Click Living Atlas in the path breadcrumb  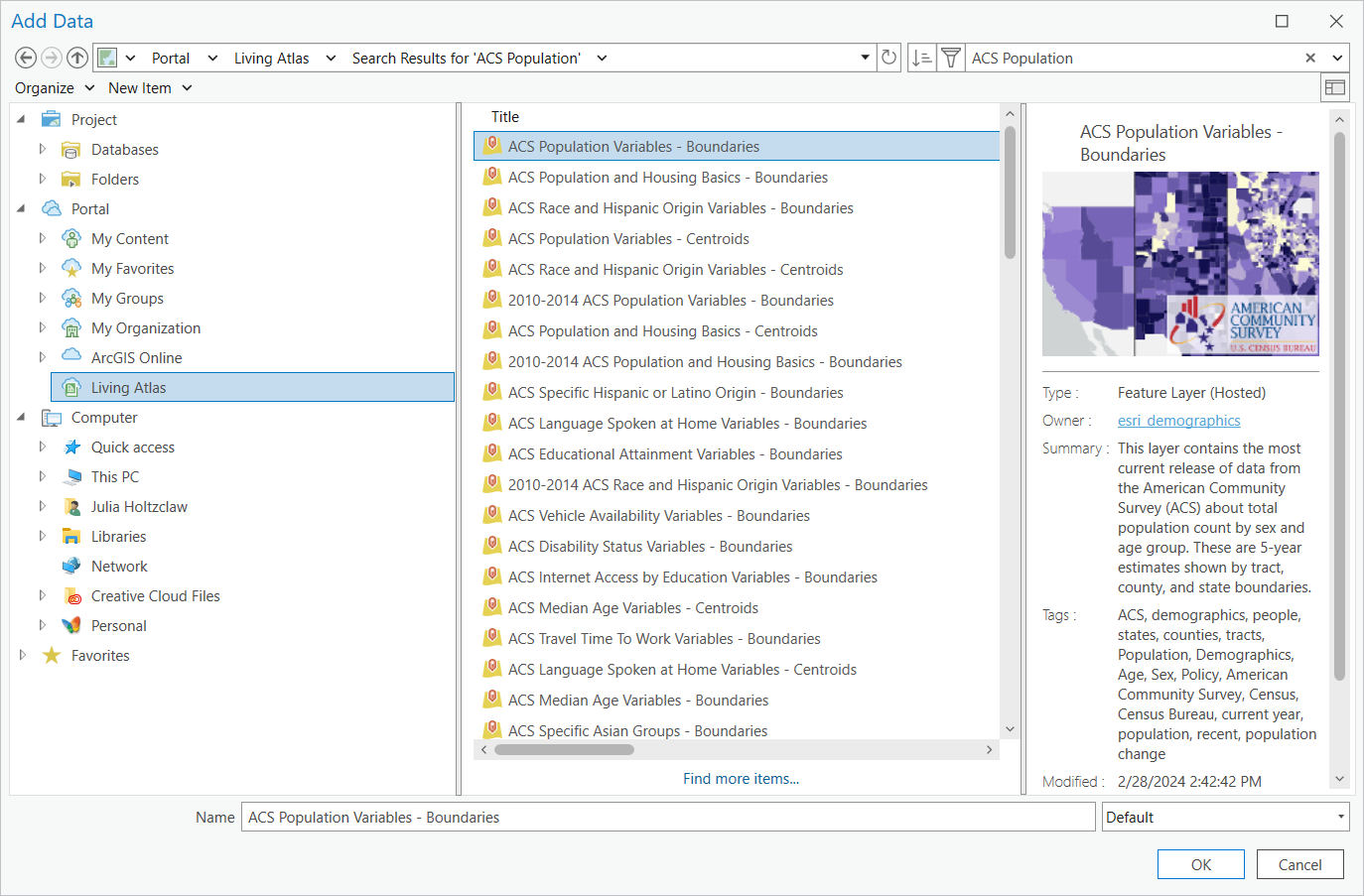coord(271,59)
